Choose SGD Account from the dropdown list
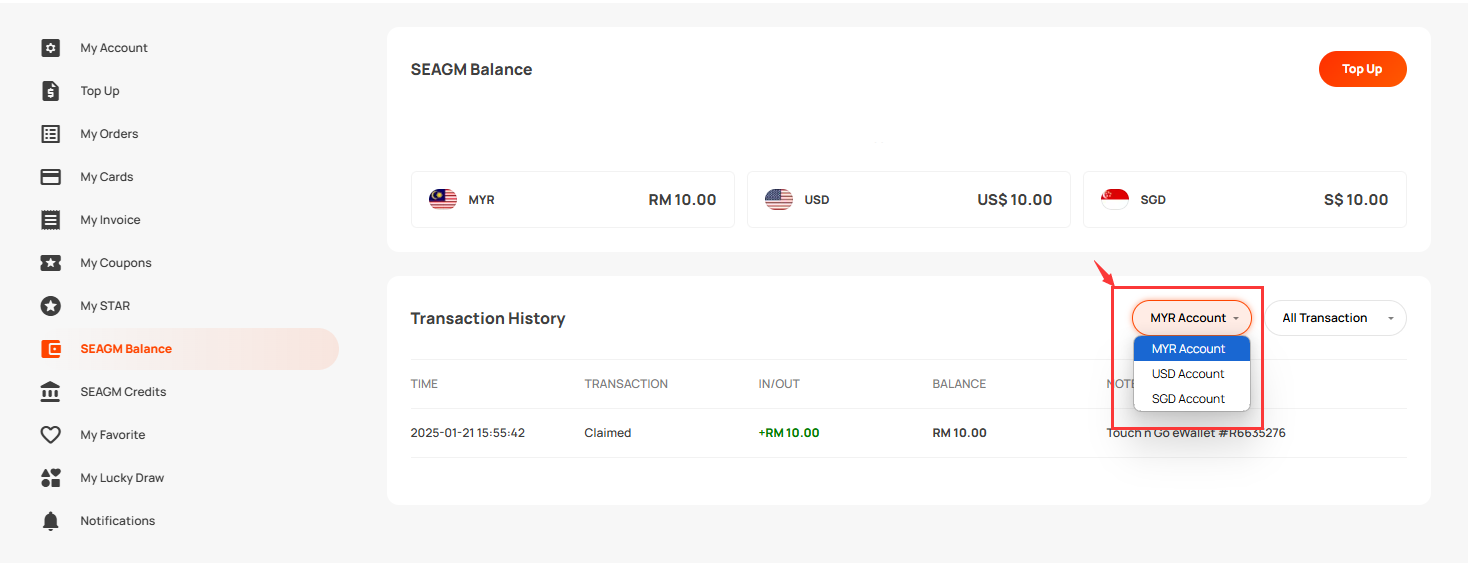The image size is (1468, 563). click(x=1192, y=399)
